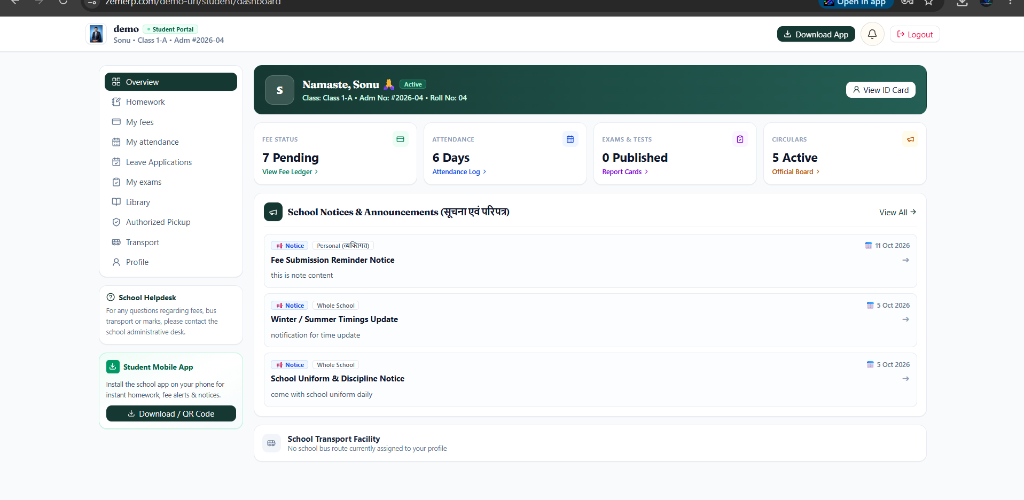Screen dimensions: 1024x500
Task: Click the S avatar in welcome banner
Action: [280, 90]
